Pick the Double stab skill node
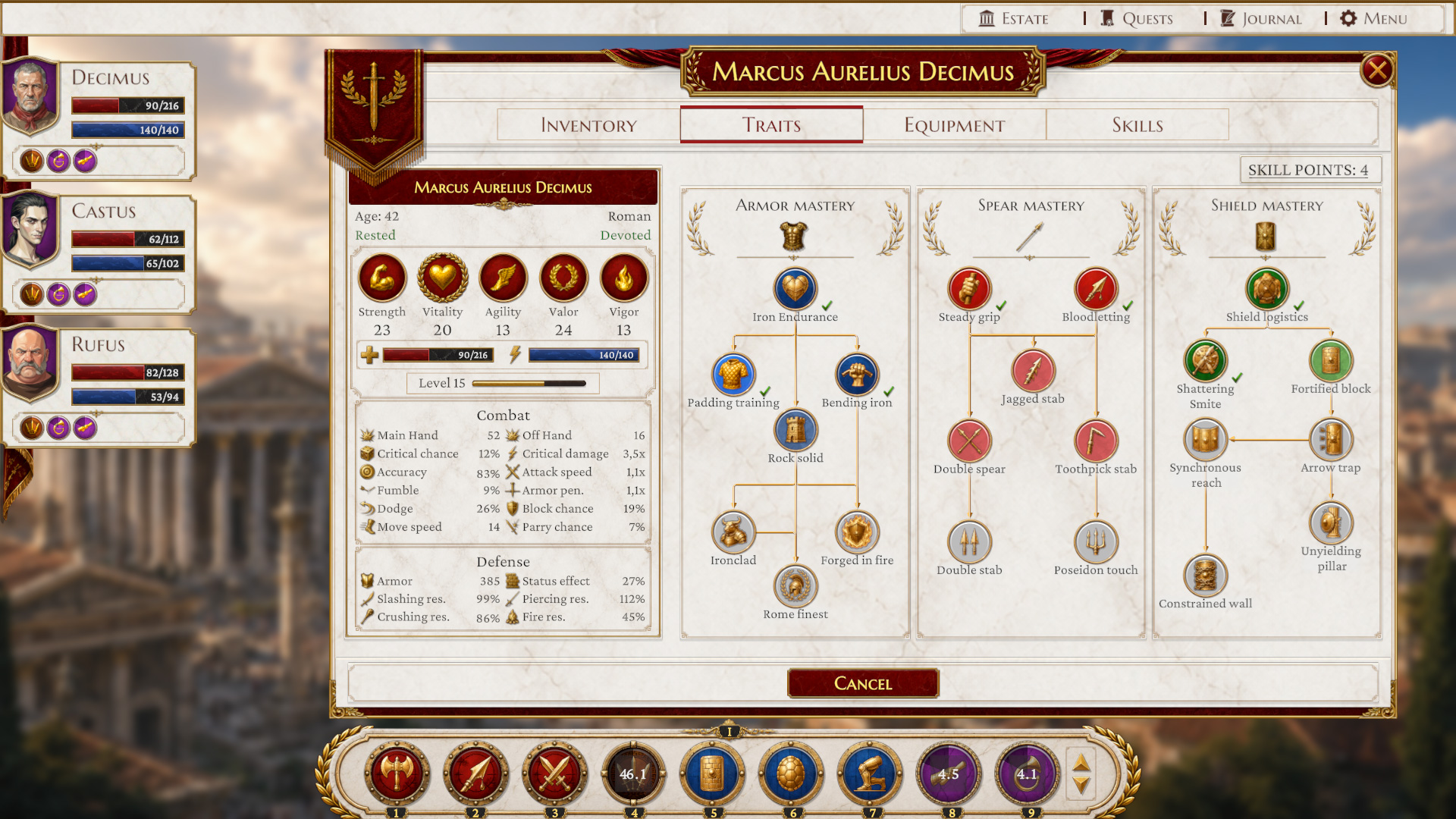Image resolution: width=1456 pixels, height=819 pixels. pyautogui.click(x=969, y=542)
